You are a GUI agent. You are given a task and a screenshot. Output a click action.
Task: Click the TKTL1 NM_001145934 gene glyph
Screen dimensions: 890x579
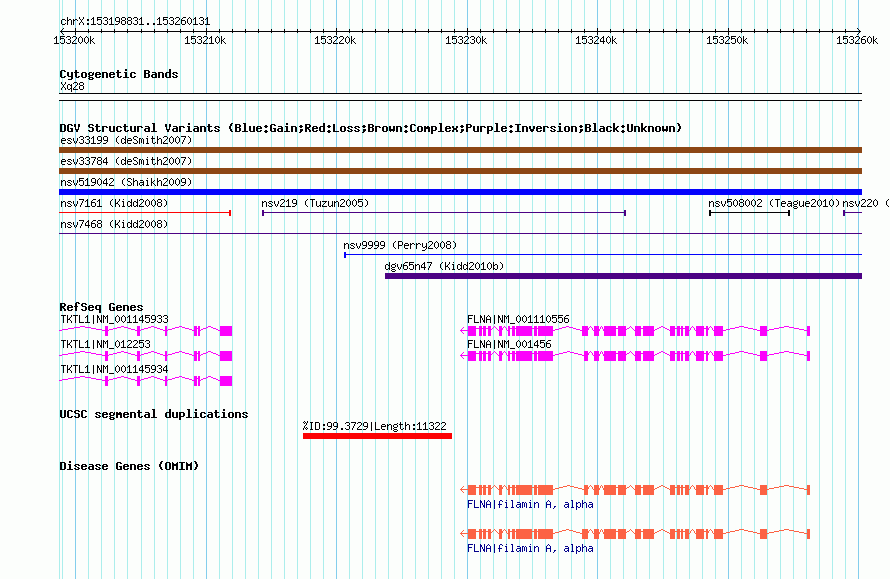click(146, 381)
